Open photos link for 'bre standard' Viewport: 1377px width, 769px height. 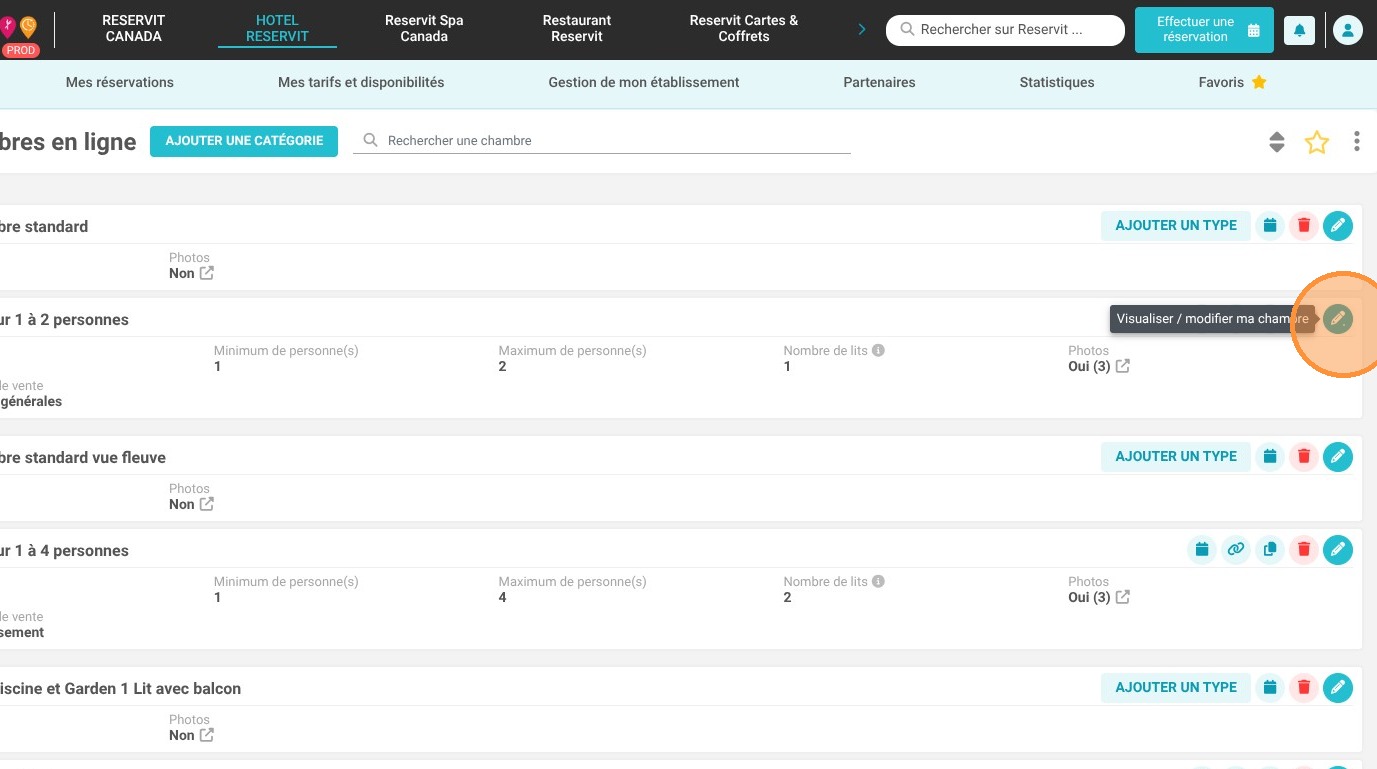point(207,273)
